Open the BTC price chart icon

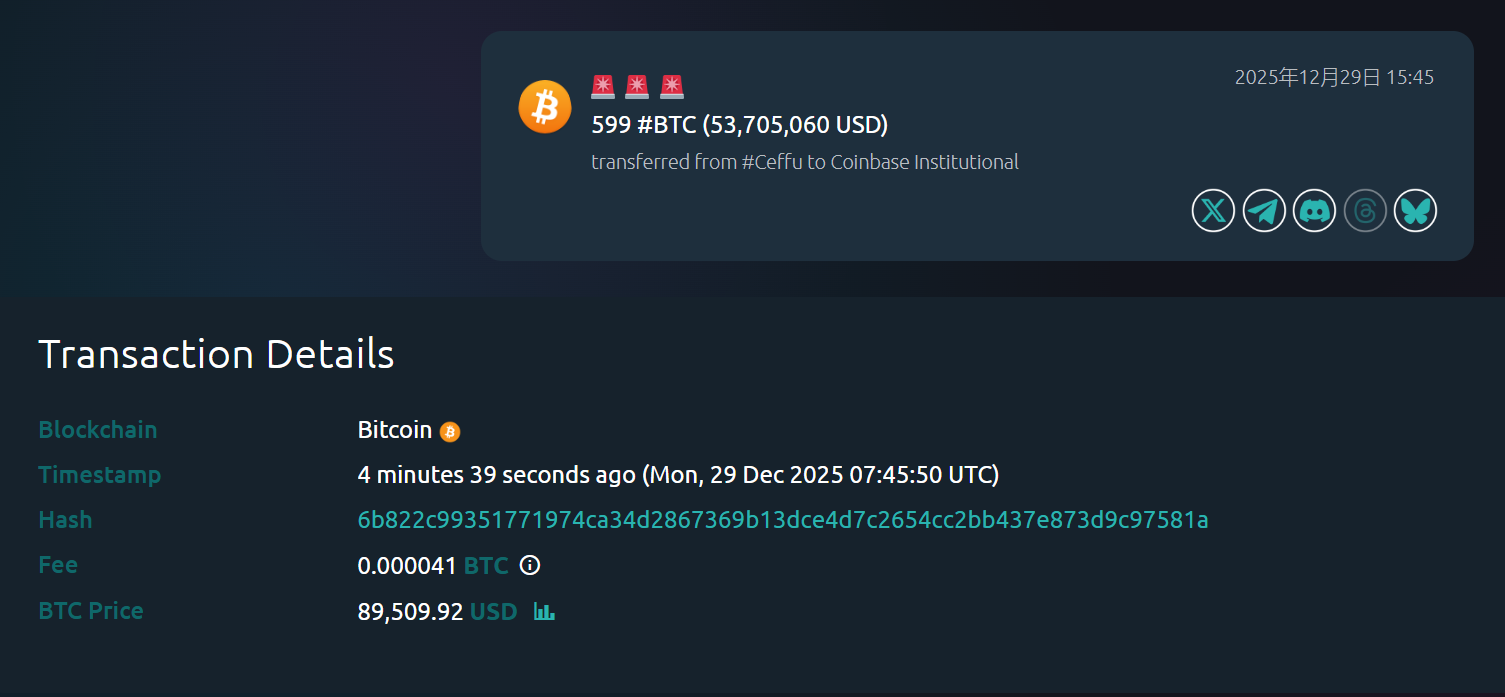coord(544,611)
